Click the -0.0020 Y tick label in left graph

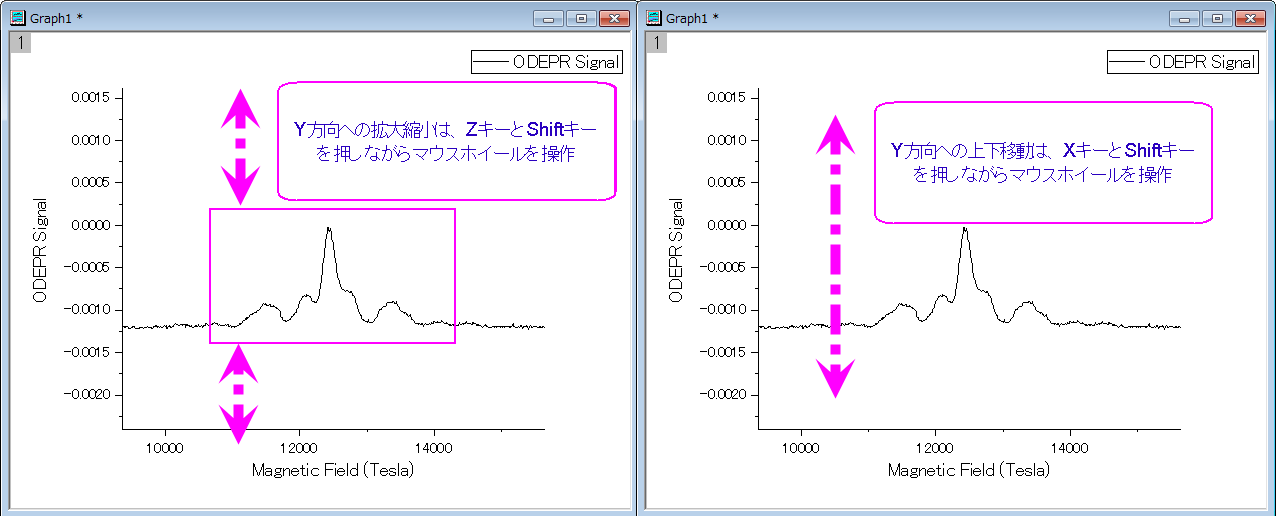89,395
